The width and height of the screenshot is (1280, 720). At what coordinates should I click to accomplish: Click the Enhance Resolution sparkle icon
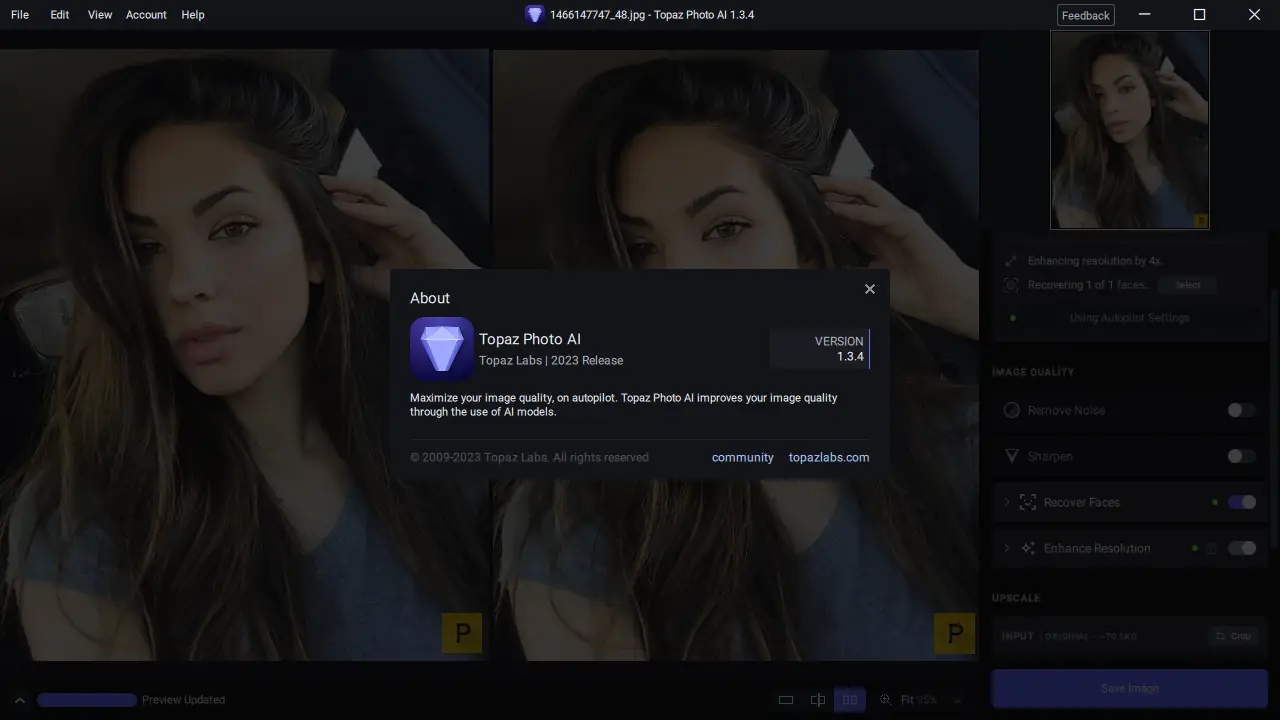[x=1027, y=548]
